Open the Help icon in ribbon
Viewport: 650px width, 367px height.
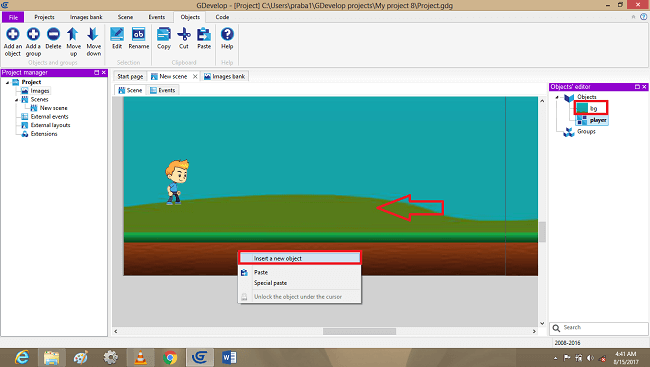[x=227, y=34]
